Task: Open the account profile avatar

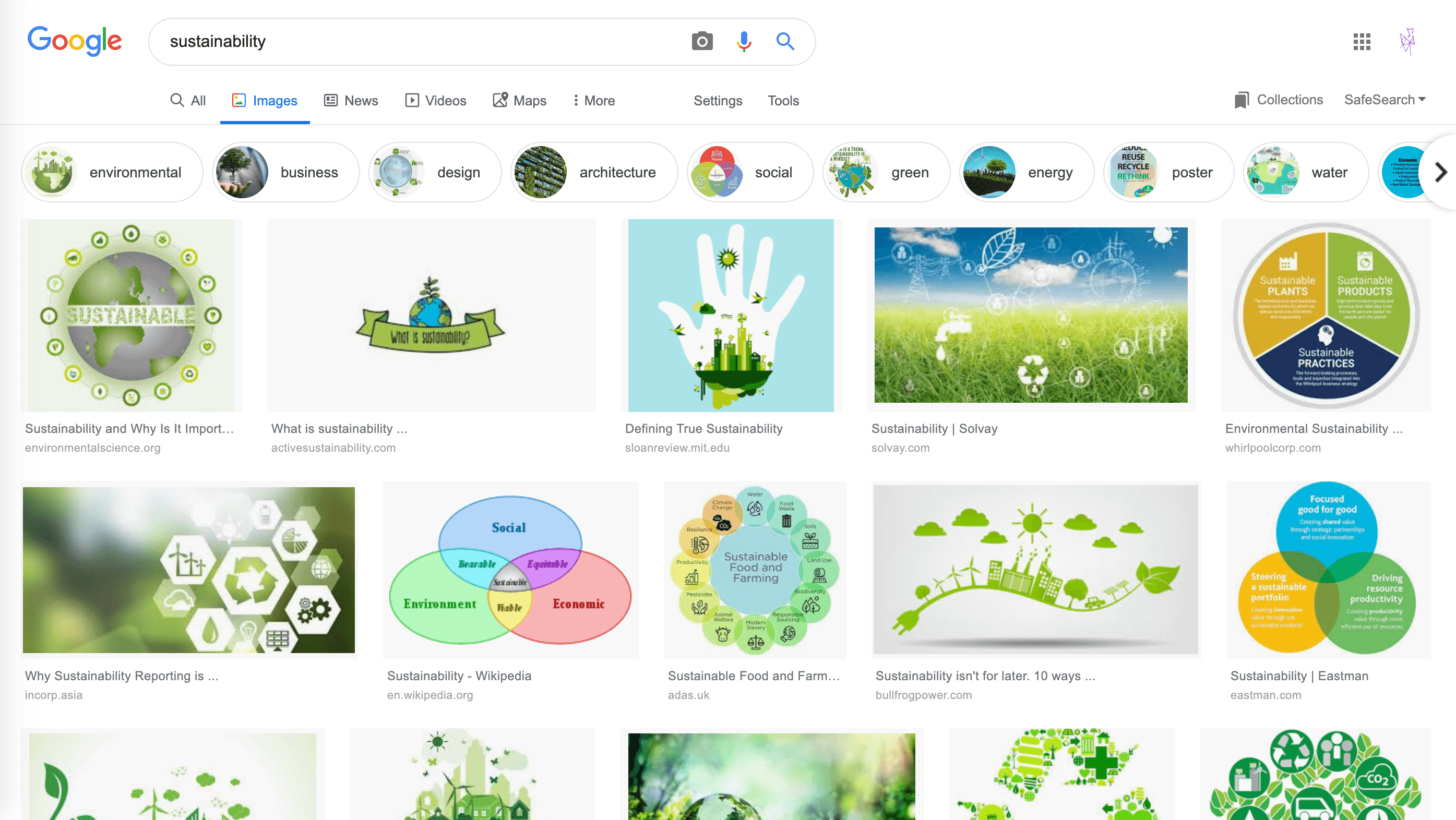Action: coord(1407,41)
